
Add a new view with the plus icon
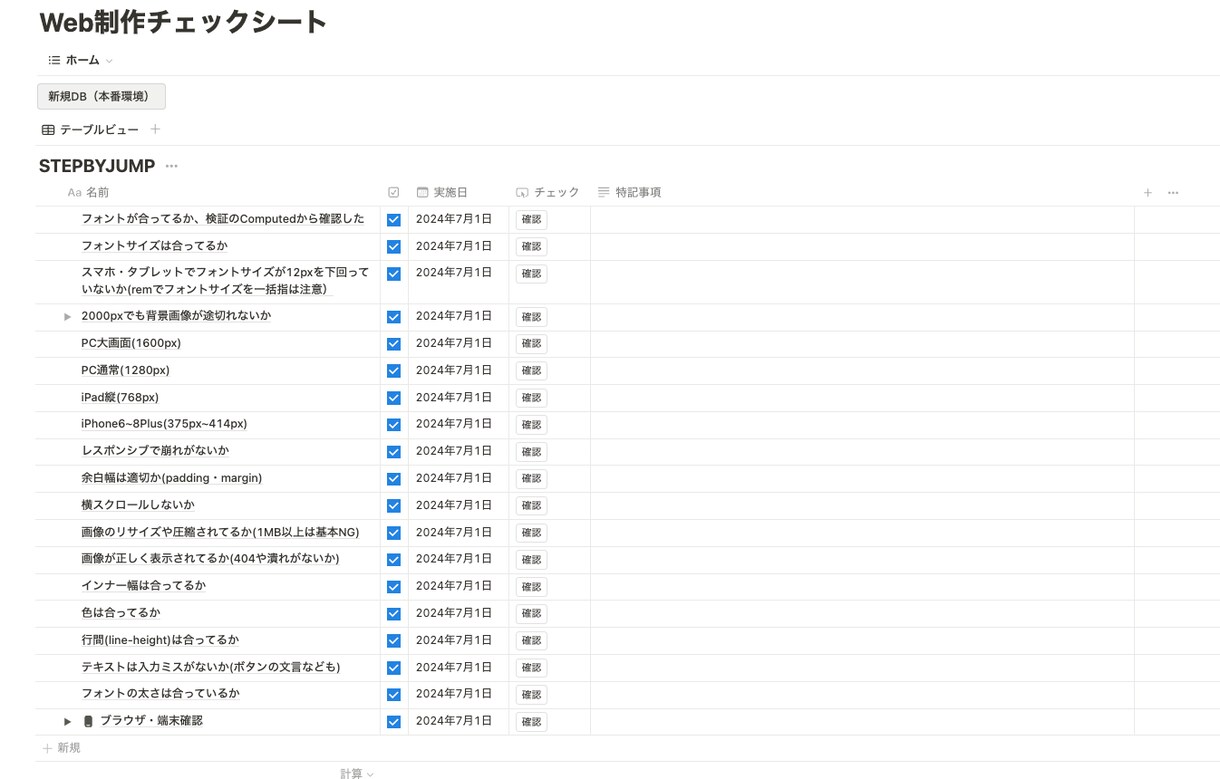click(x=155, y=129)
